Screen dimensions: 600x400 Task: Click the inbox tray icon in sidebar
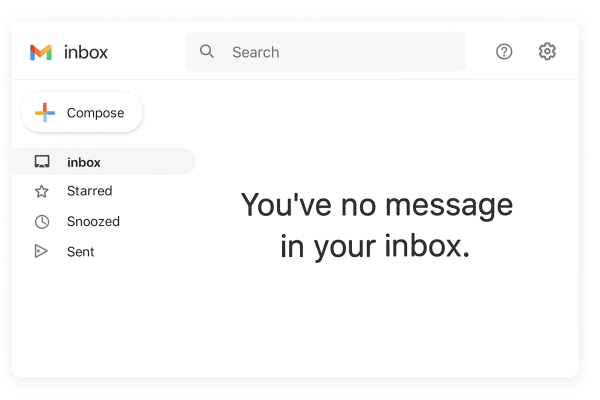pos(42,162)
